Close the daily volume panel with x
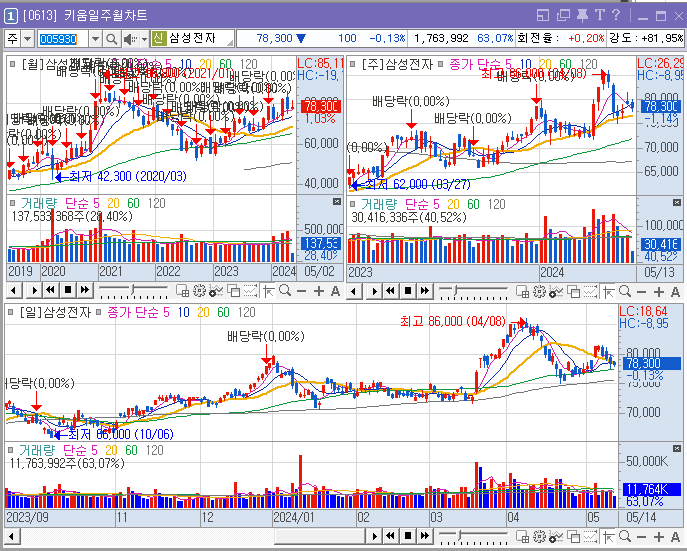The image size is (687, 551). pos(677,449)
